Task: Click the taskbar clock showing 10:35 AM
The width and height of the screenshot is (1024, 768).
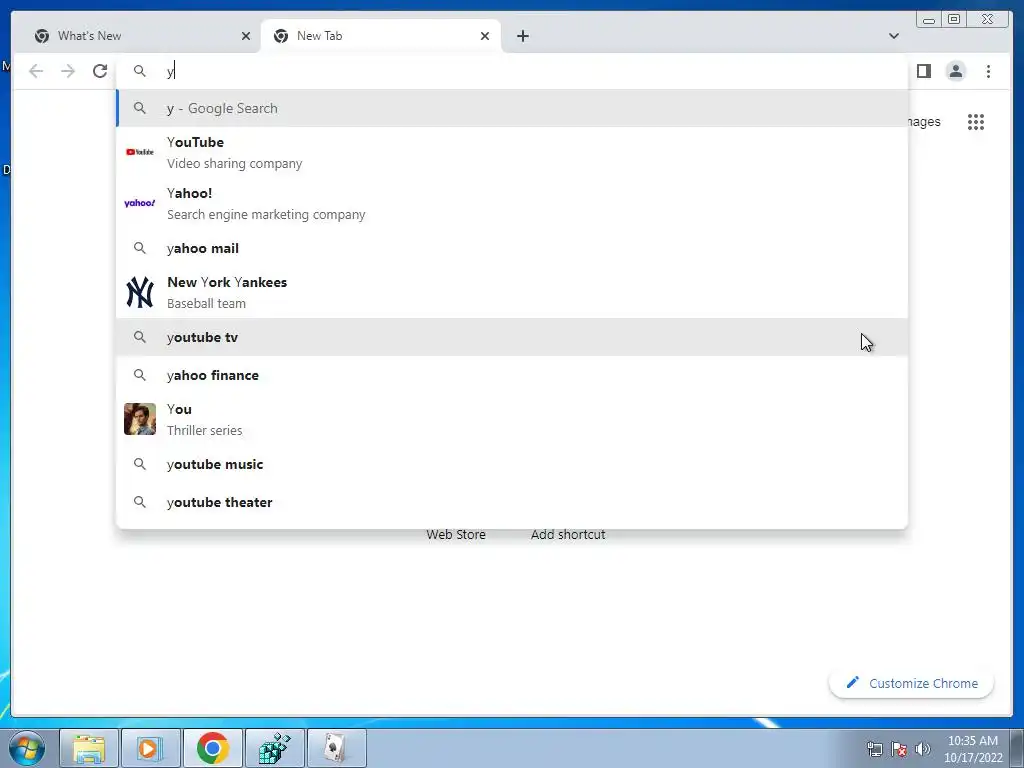Action: (973, 749)
